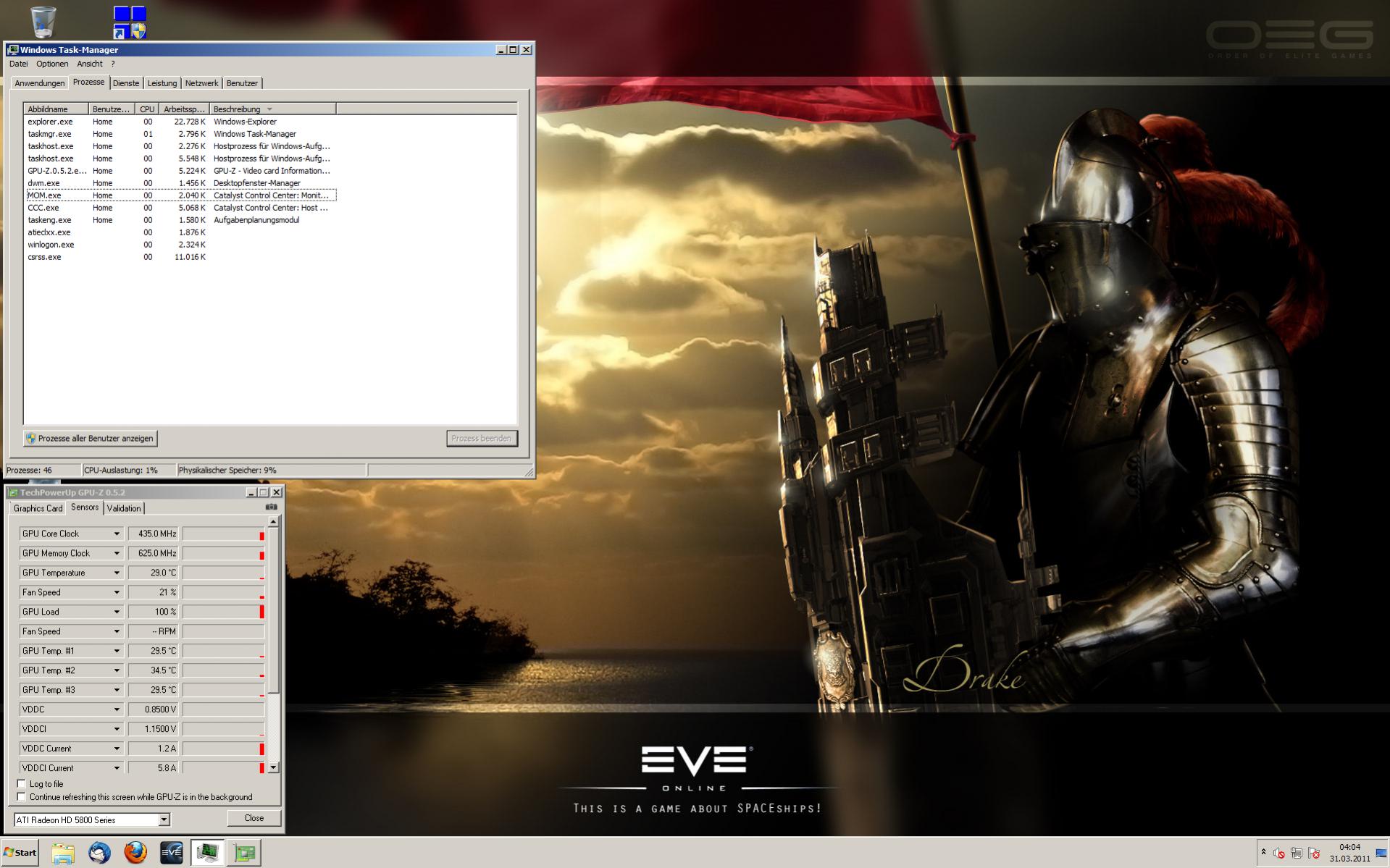Click GPU-Z sensor list scroll-down arrow
This screenshot has width=1390, height=868.
point(273,768)
